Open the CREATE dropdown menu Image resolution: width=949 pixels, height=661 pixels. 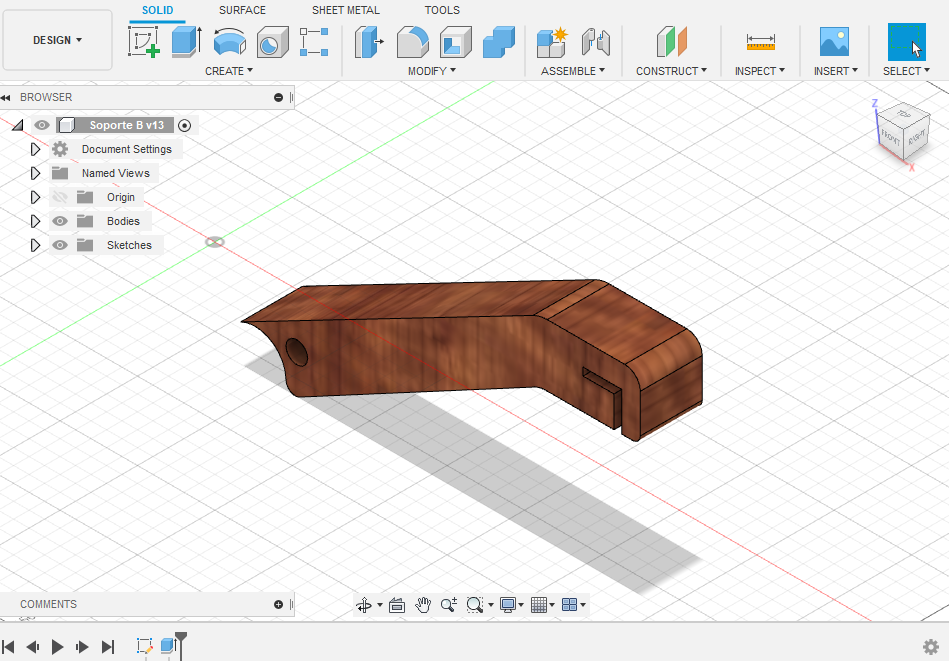coord(229,71)
